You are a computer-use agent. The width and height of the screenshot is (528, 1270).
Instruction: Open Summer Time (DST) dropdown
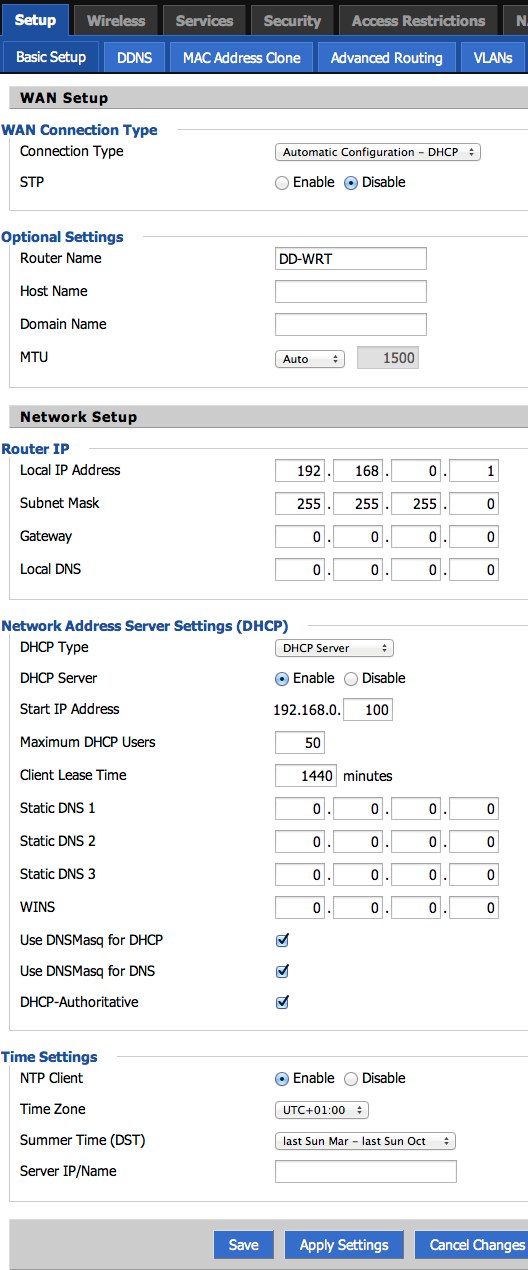(365, 1141)
